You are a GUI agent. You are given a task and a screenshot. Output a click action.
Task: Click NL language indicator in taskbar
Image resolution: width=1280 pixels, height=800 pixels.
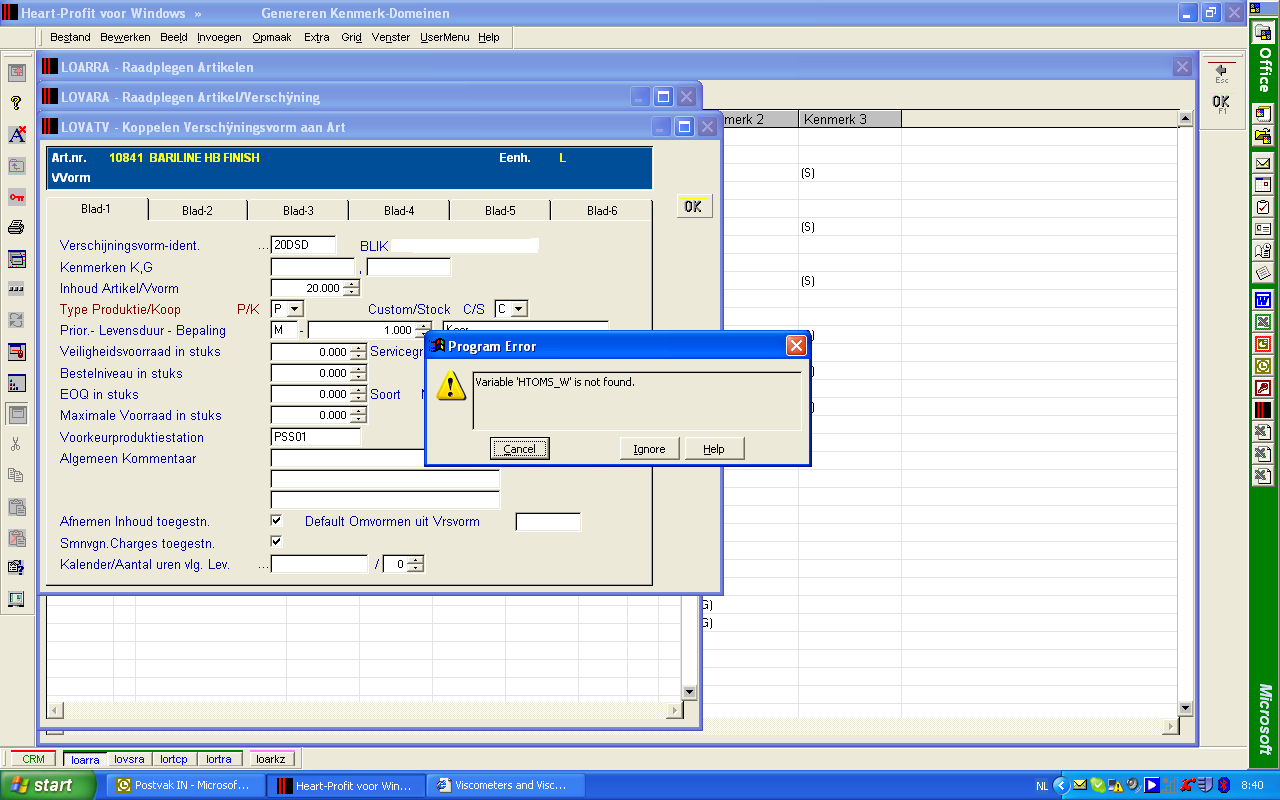(x=1042, y=786)
